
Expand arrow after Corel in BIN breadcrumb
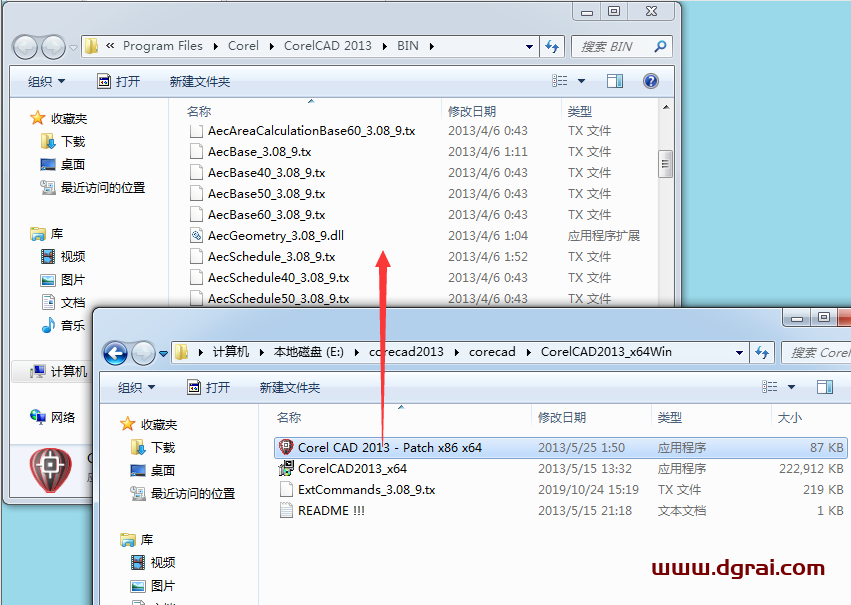coord(271,47)
